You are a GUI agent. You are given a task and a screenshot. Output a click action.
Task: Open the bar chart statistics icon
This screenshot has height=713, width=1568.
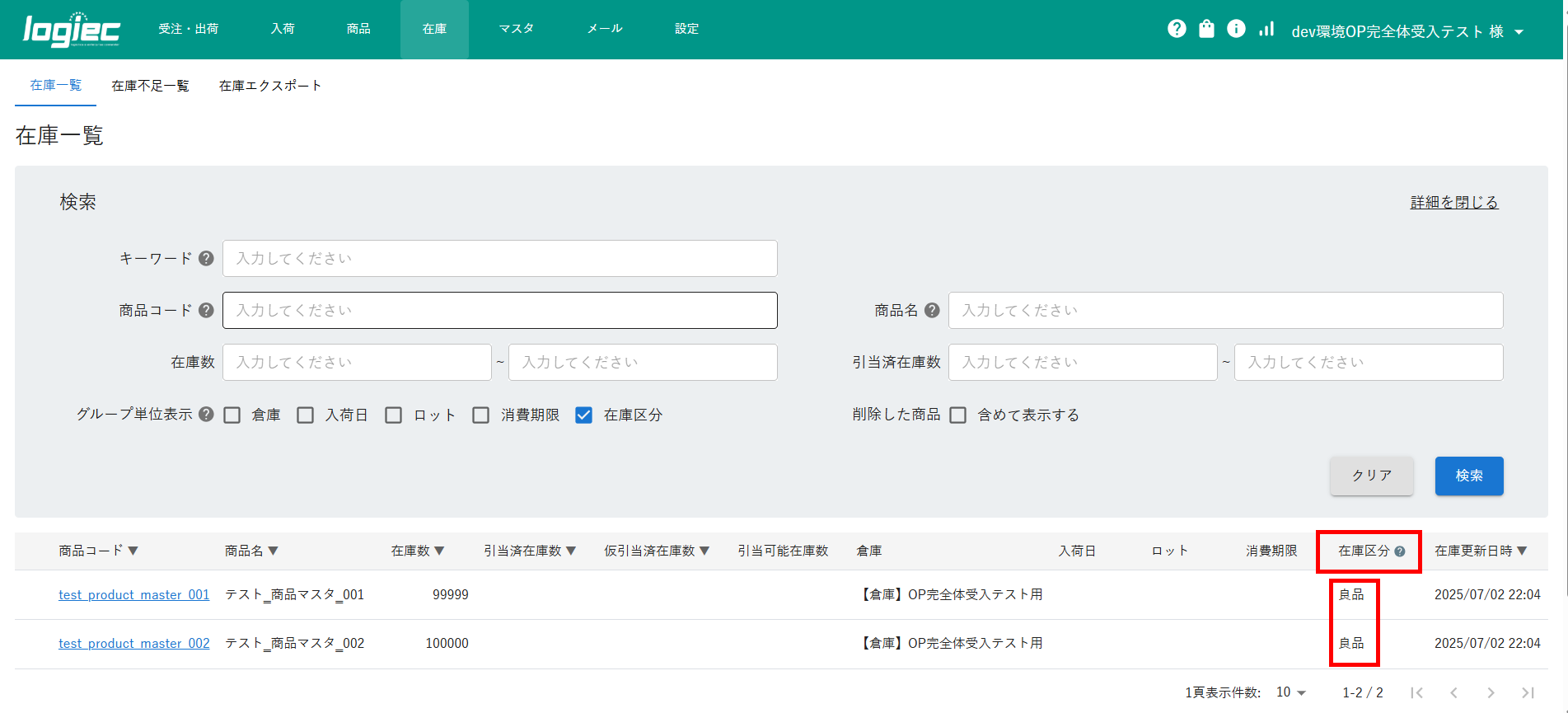pos(1266,29)
